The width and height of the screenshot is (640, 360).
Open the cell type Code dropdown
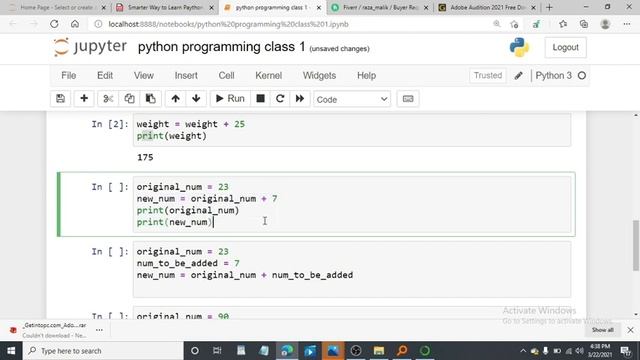(x=352, y=99)
